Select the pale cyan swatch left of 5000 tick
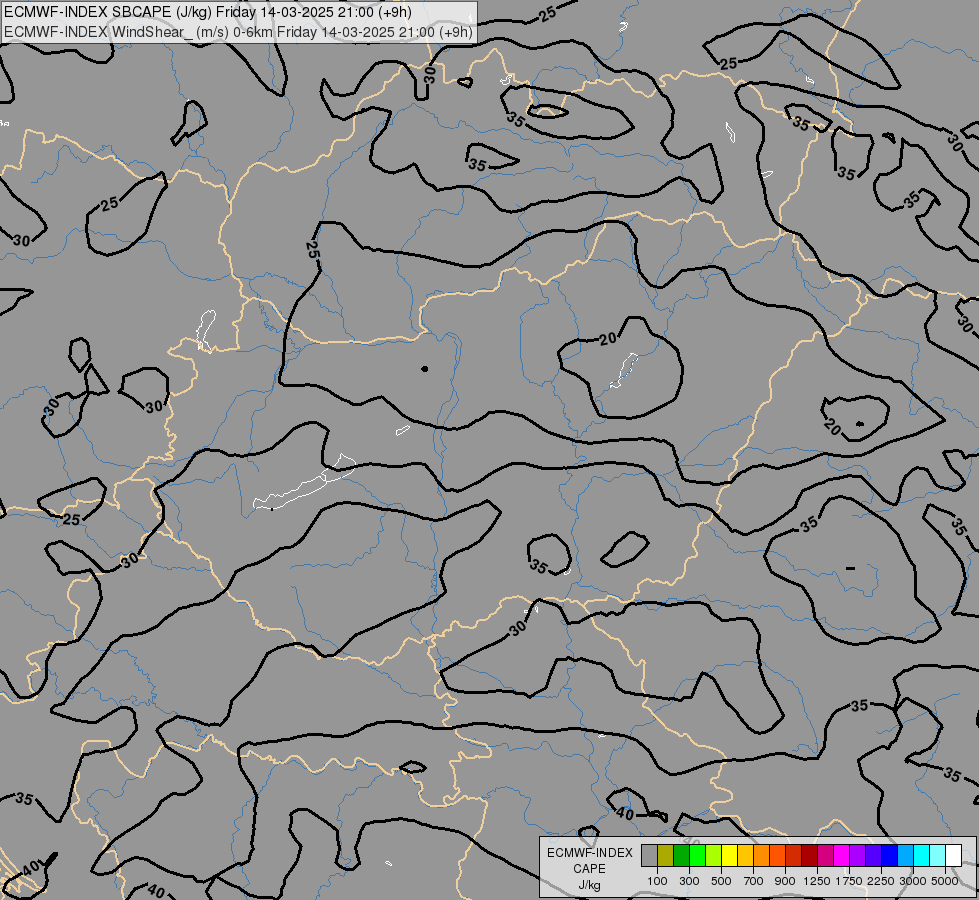The image size is (979, 900). click(x=937, y=856)
